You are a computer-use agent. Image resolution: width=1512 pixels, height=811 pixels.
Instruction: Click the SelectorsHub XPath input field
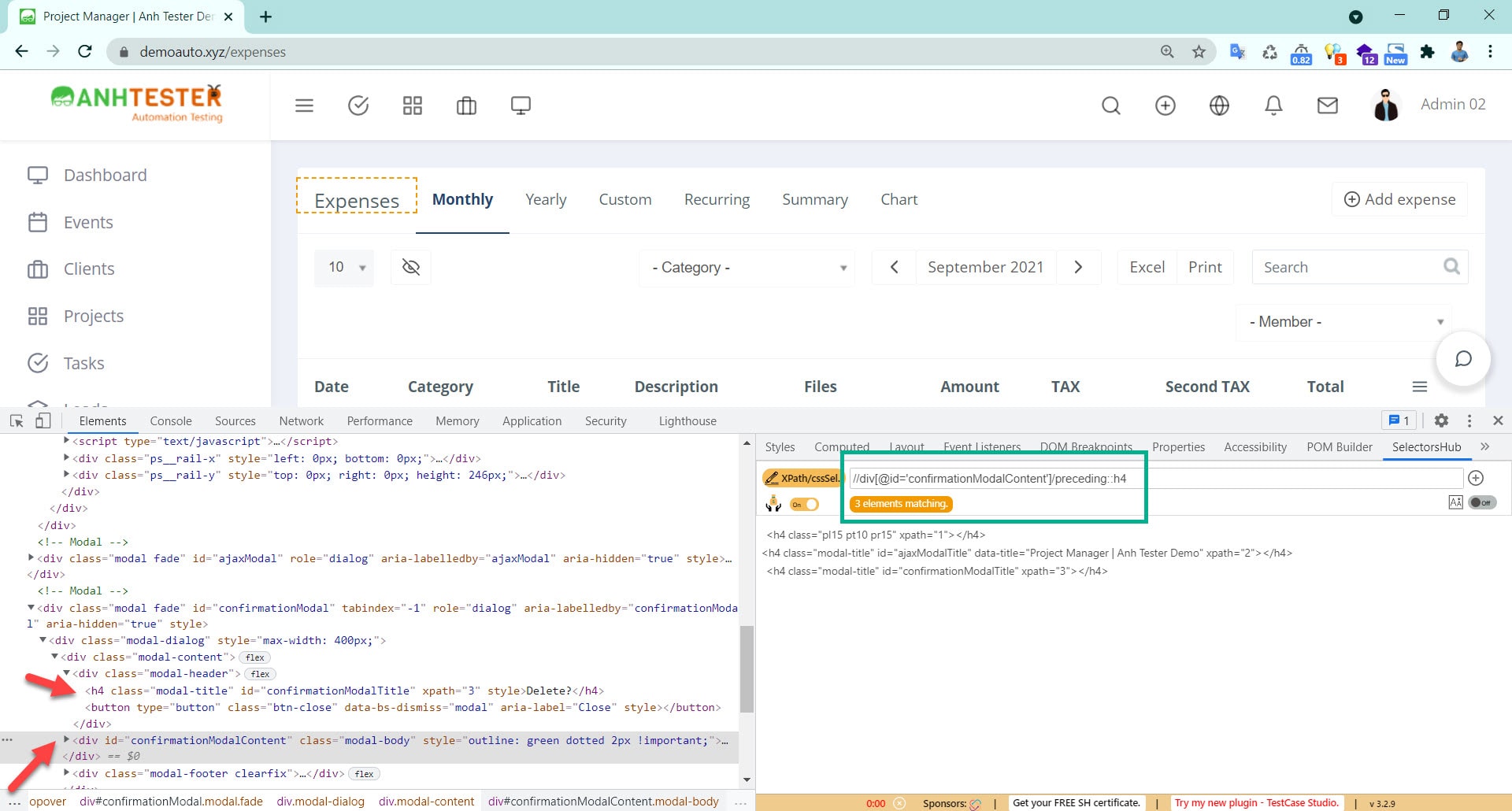pos(1155,478)
